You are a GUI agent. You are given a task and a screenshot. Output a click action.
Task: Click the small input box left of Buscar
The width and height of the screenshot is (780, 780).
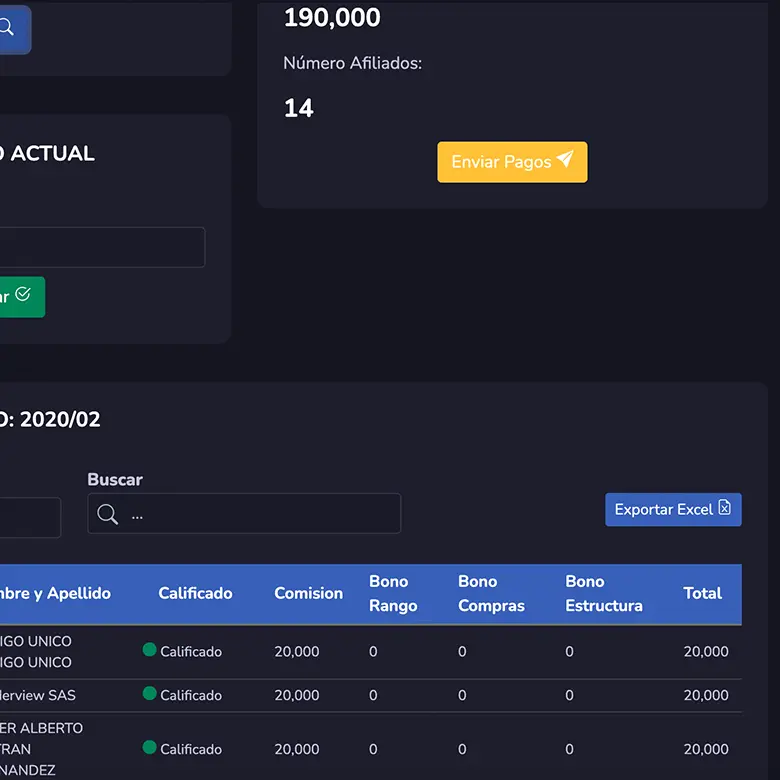(x=28, y=518)
